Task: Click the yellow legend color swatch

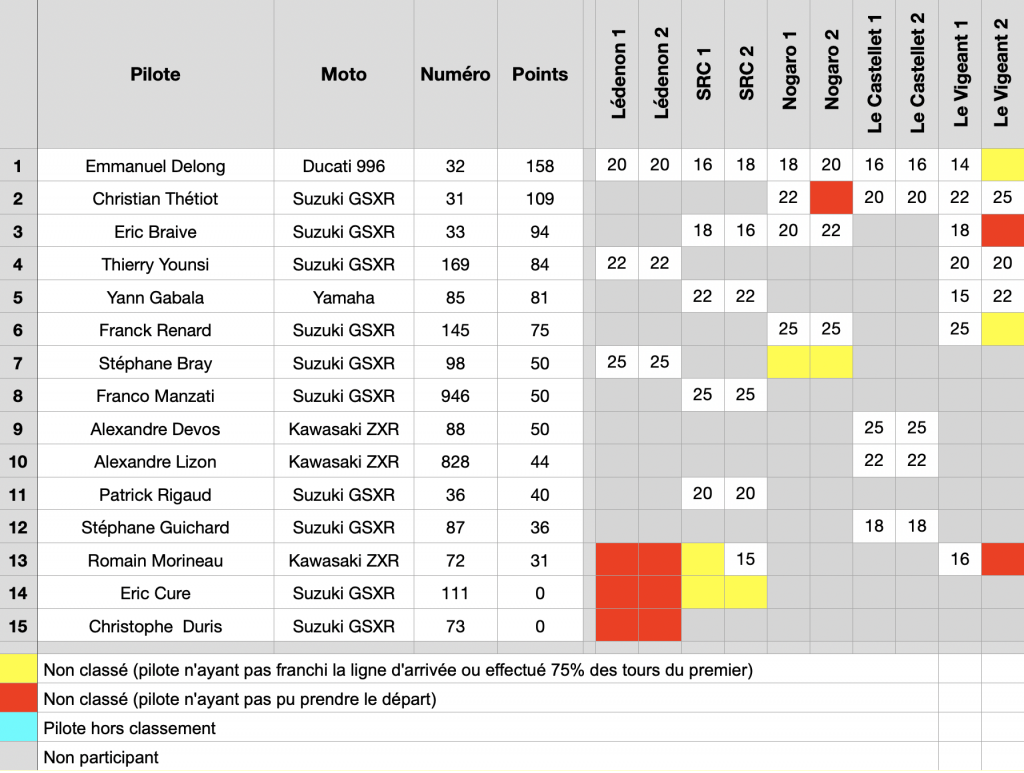Action: click(19, 669)
